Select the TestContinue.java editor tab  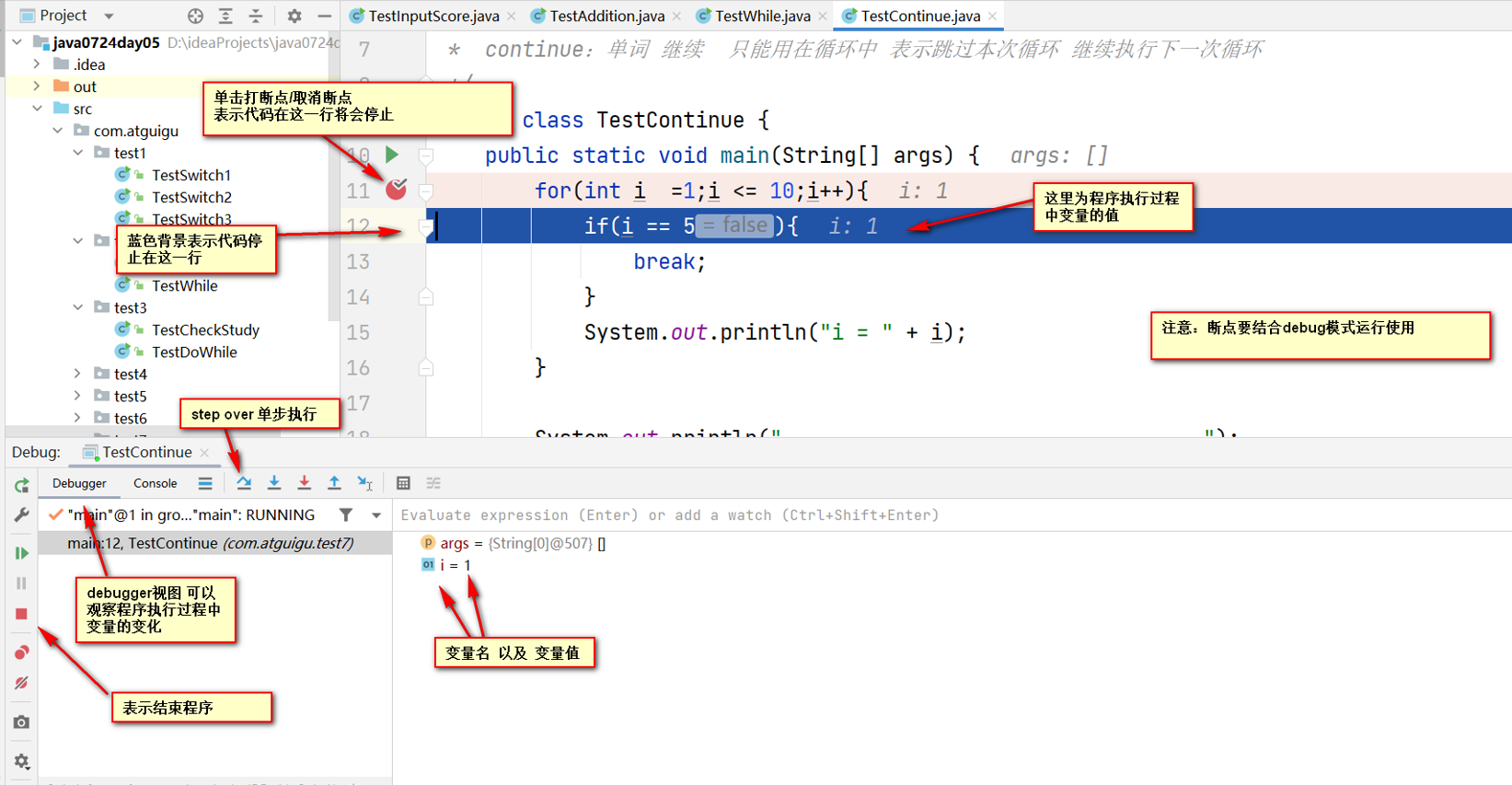coord(919,16)
